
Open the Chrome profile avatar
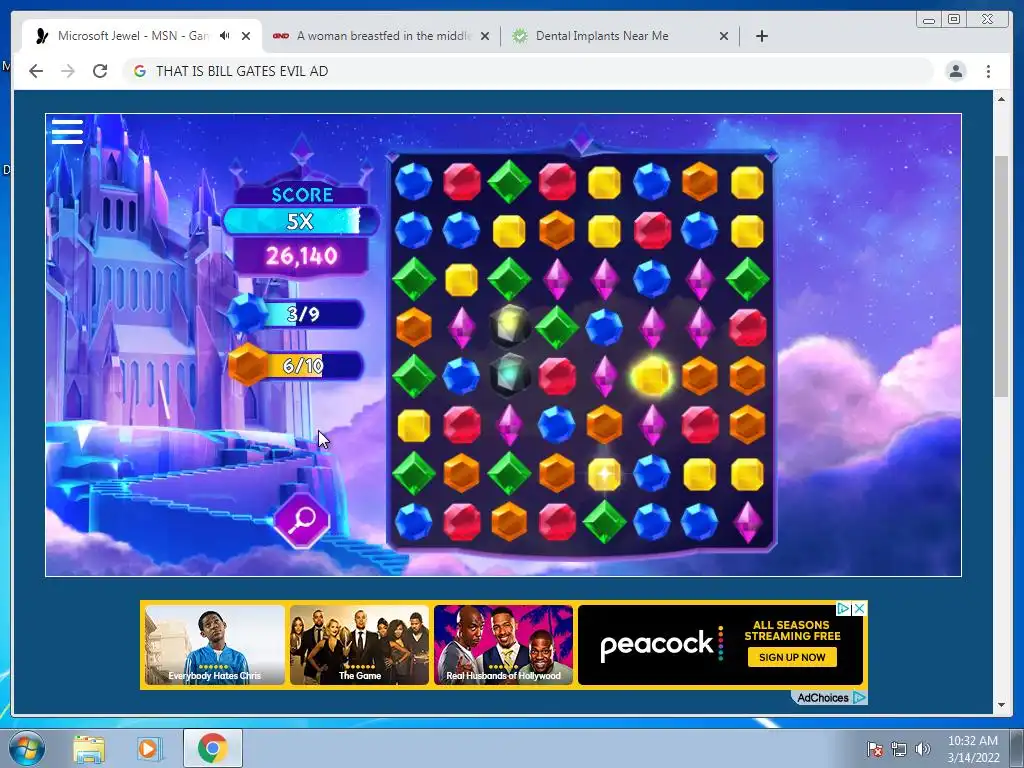click(x=955, y=71)
